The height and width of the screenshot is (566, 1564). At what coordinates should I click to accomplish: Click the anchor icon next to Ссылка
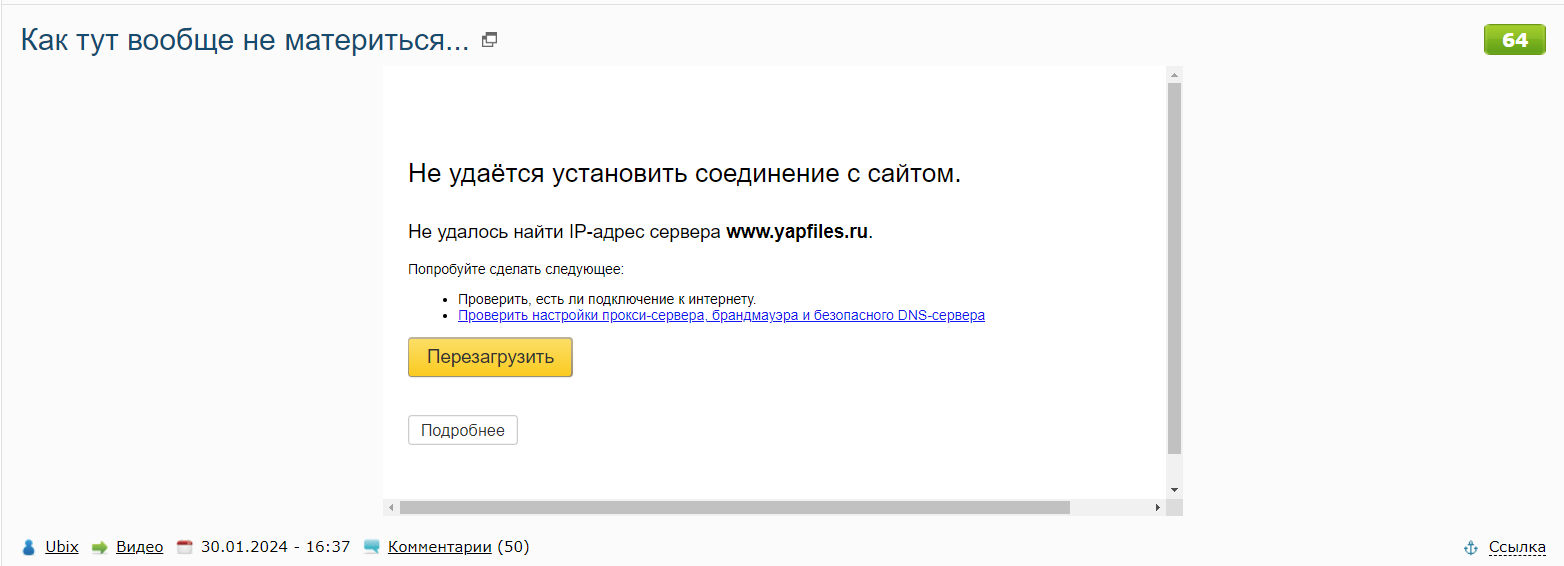(1470, 547)
